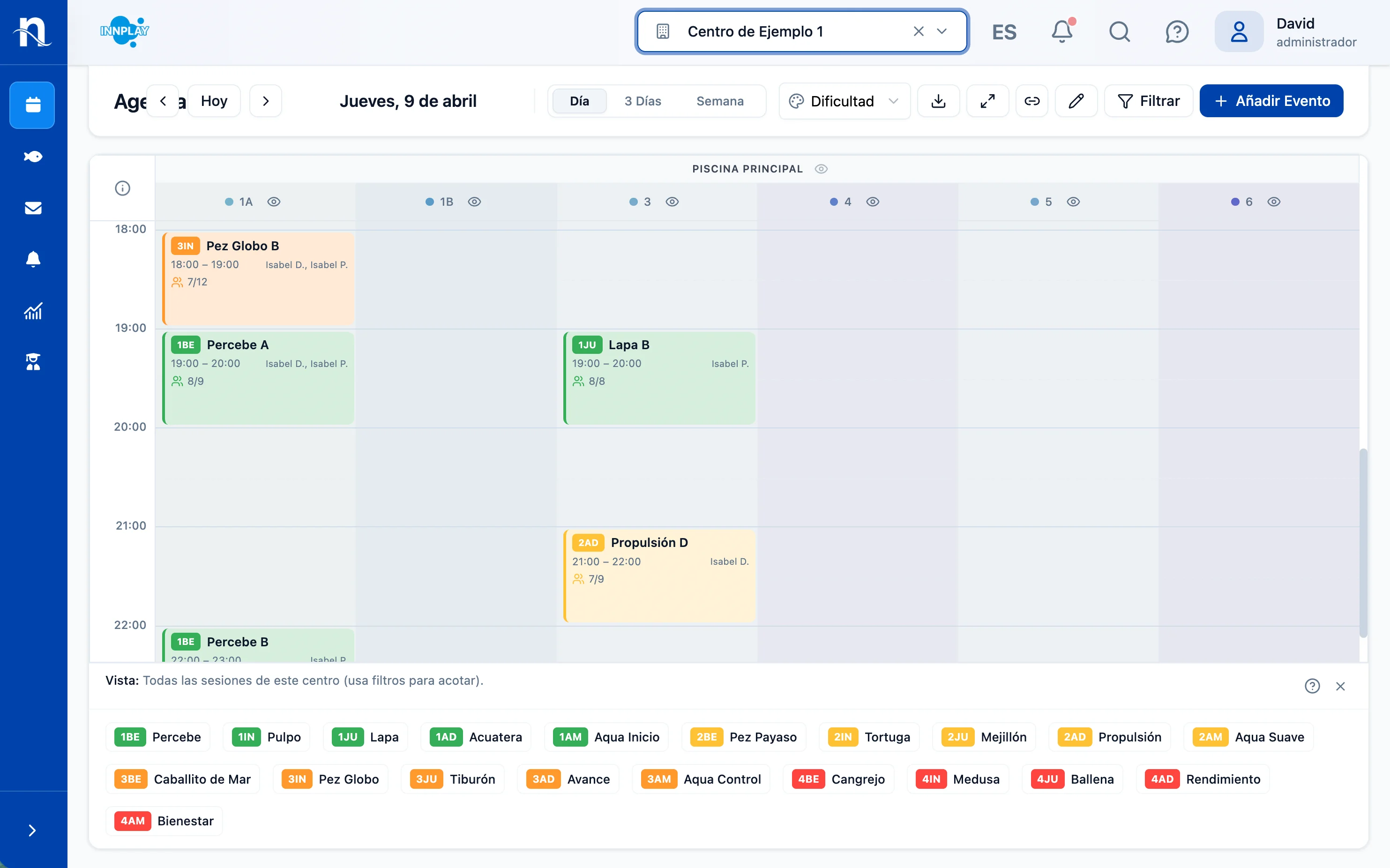Image resolution: width=1390 pixels, height=868 pixels.
Task: Click the Hoy button
Action: (214, 101)
